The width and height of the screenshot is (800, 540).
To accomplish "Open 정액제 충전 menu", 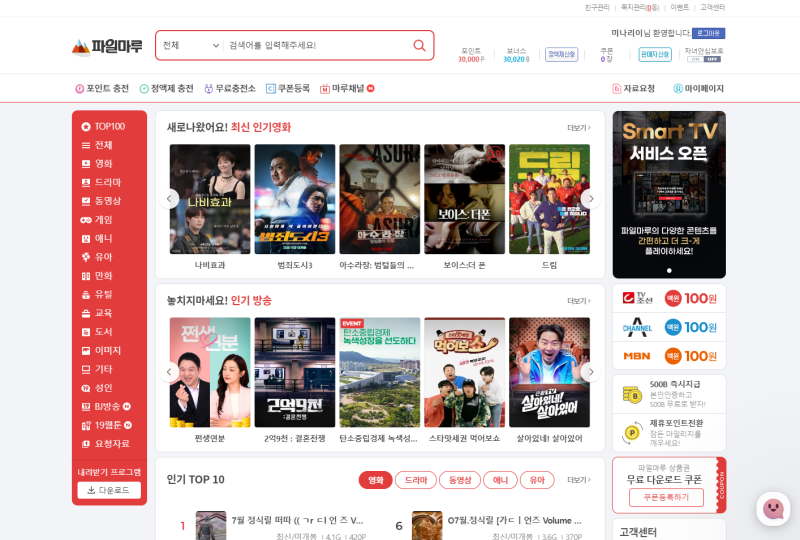I will tap(167, 88).
